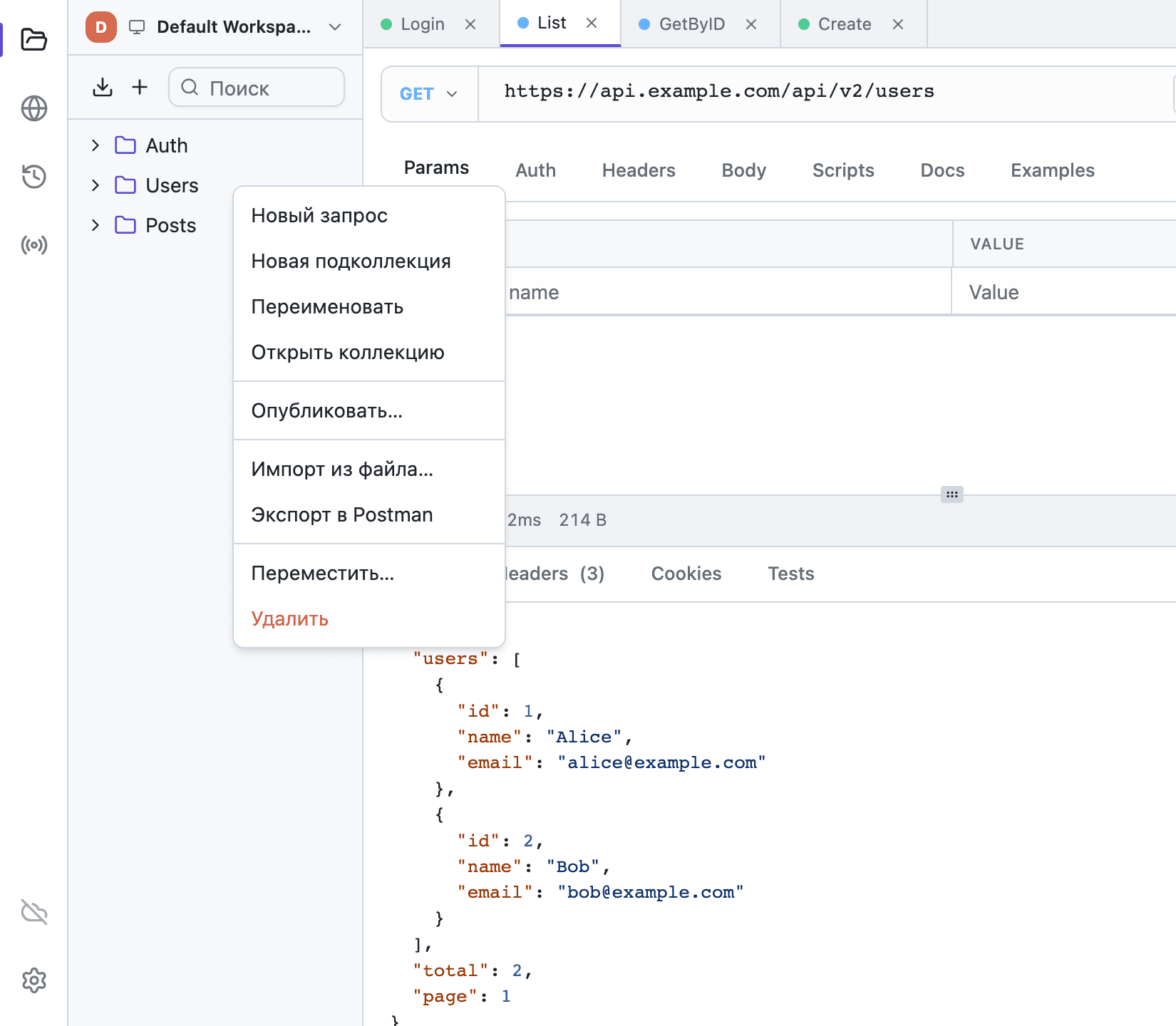
Task: Click the cloud sync disabled icon
Action: click(33, 911)
